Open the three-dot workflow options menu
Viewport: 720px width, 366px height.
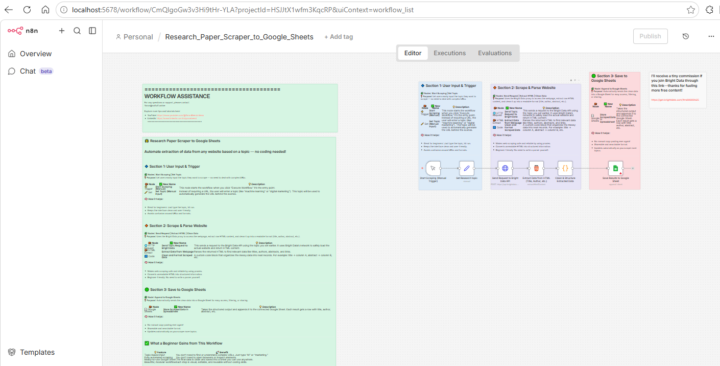click(711, 36)
